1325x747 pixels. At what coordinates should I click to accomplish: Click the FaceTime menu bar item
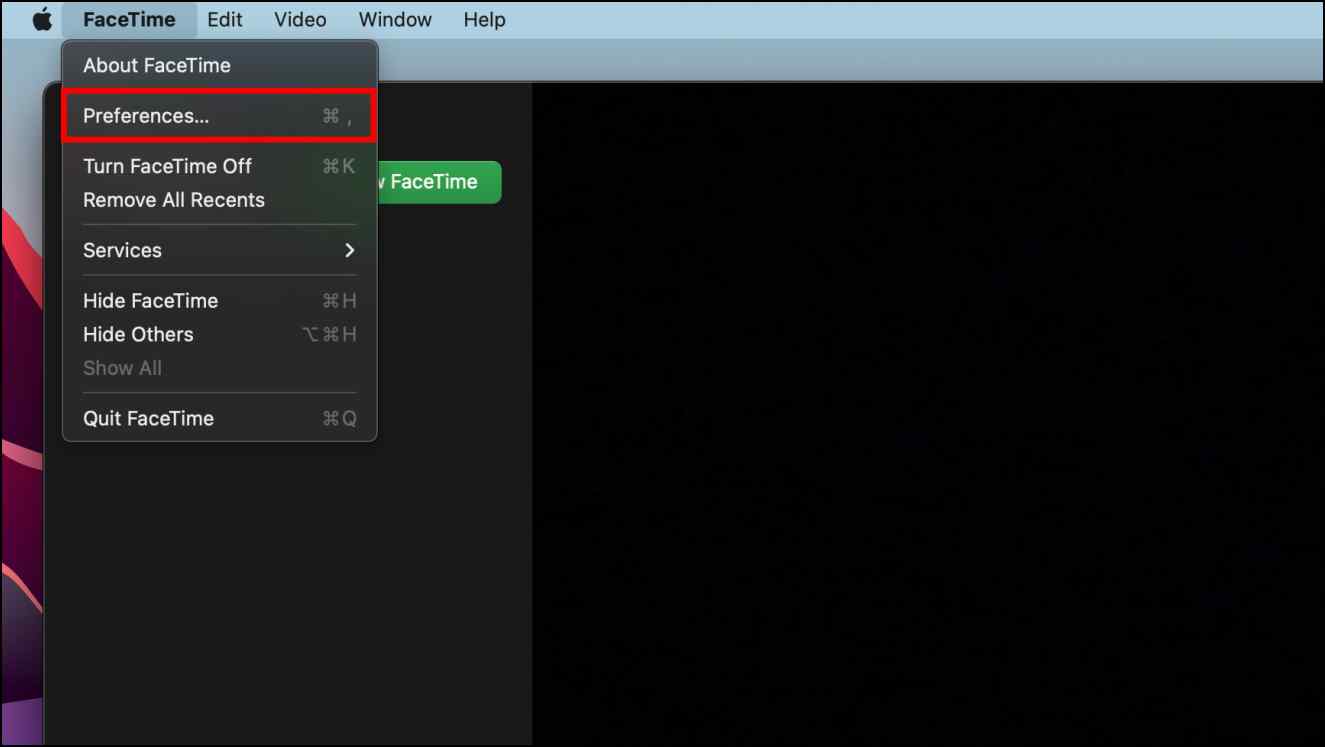click(x=129, y=19)
